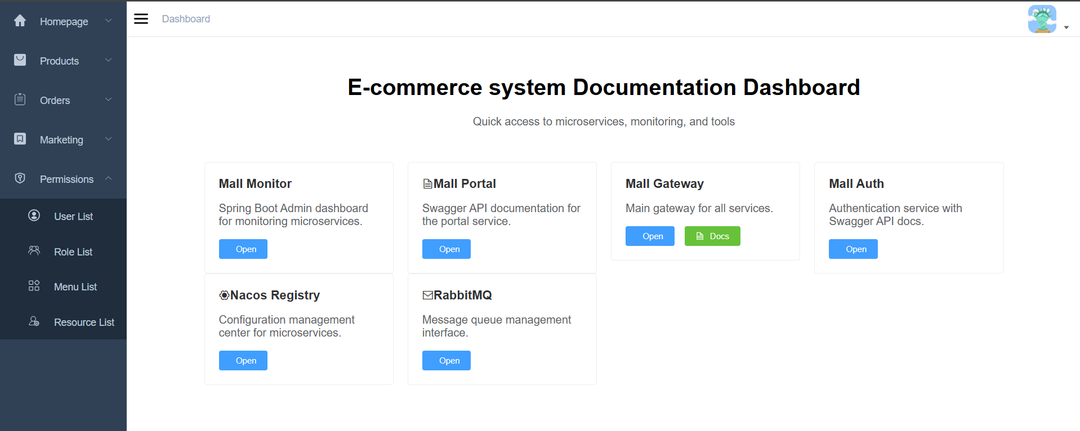The width and height of the screenshot is (1080, 431).
Task: Collapse the Permissions menu chevron
Action: pos(108,179)
